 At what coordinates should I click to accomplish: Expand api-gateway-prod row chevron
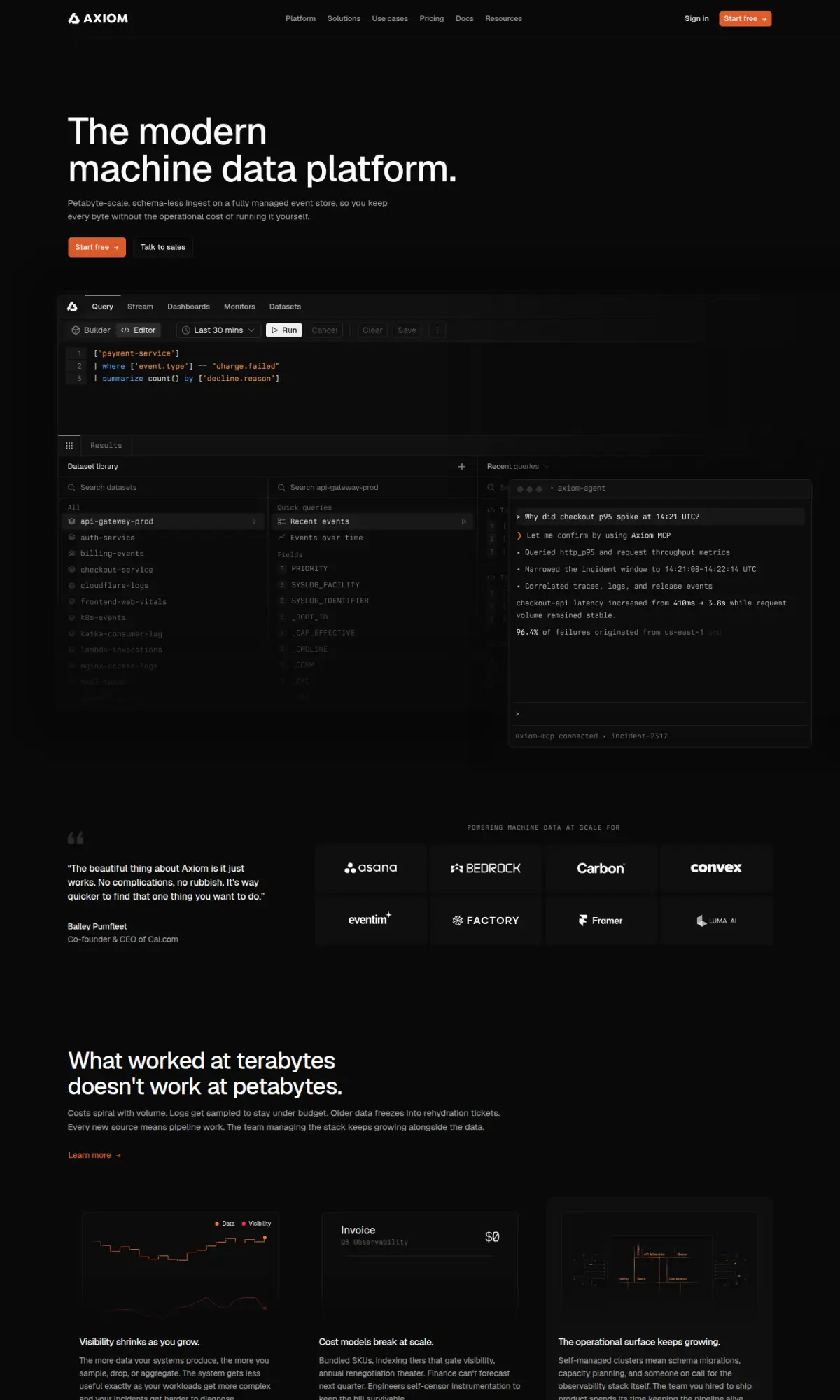254,521
